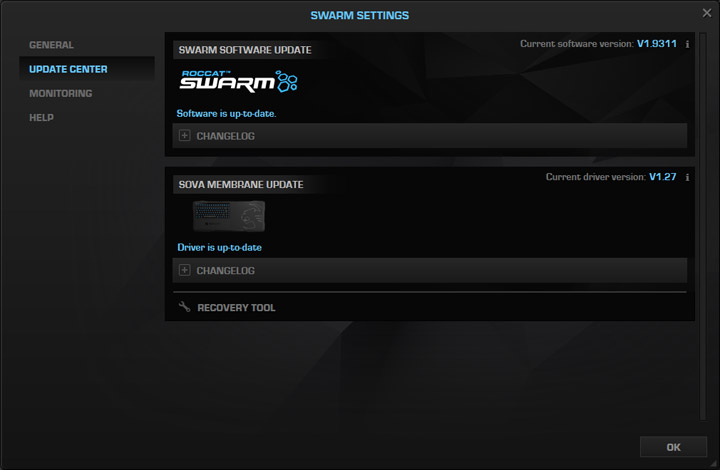Click the Recovery Tool wrench icon
The height and width of the screenshot is (470, 720).
click(x=184, y=307)
